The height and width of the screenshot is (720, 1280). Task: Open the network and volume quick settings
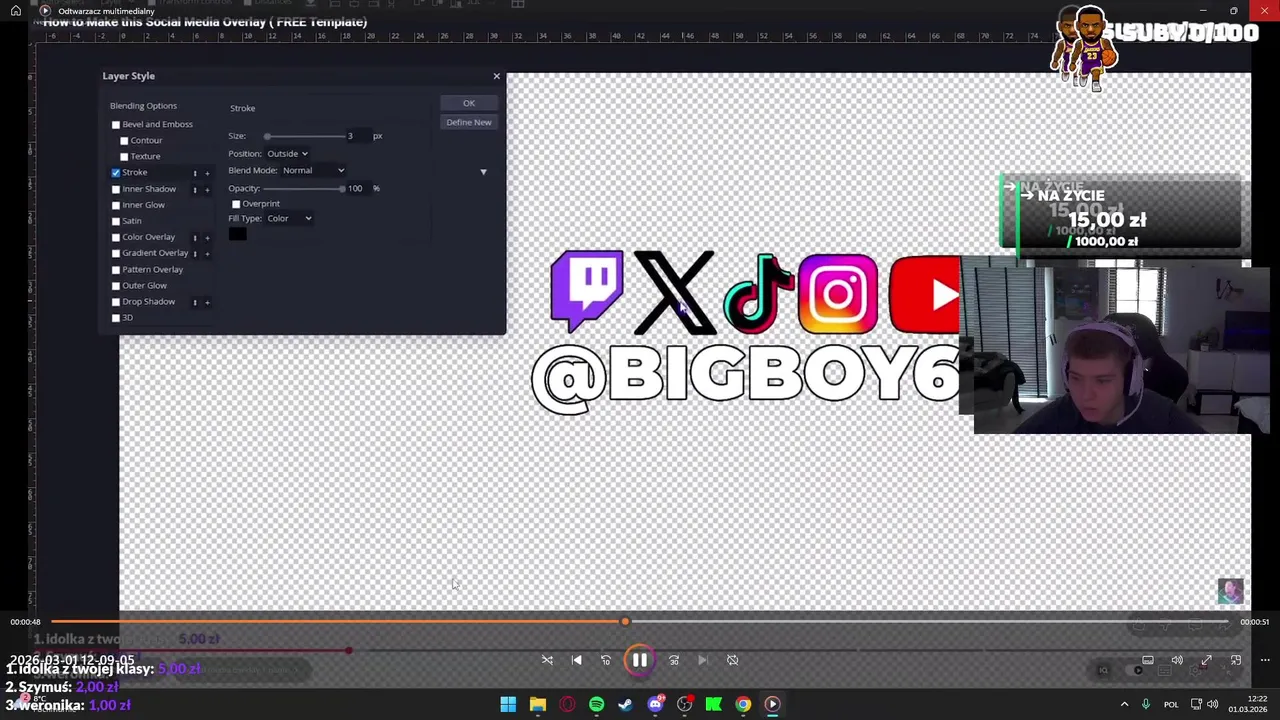click(x=1204, y=704)
